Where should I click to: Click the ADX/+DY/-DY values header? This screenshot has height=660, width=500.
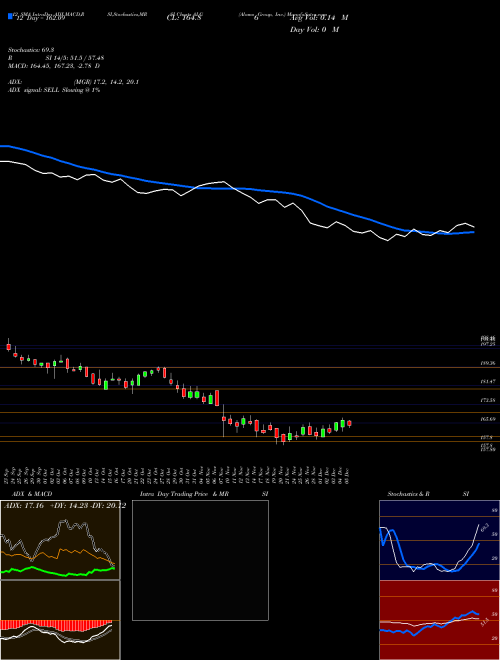[x=65, y=505]
